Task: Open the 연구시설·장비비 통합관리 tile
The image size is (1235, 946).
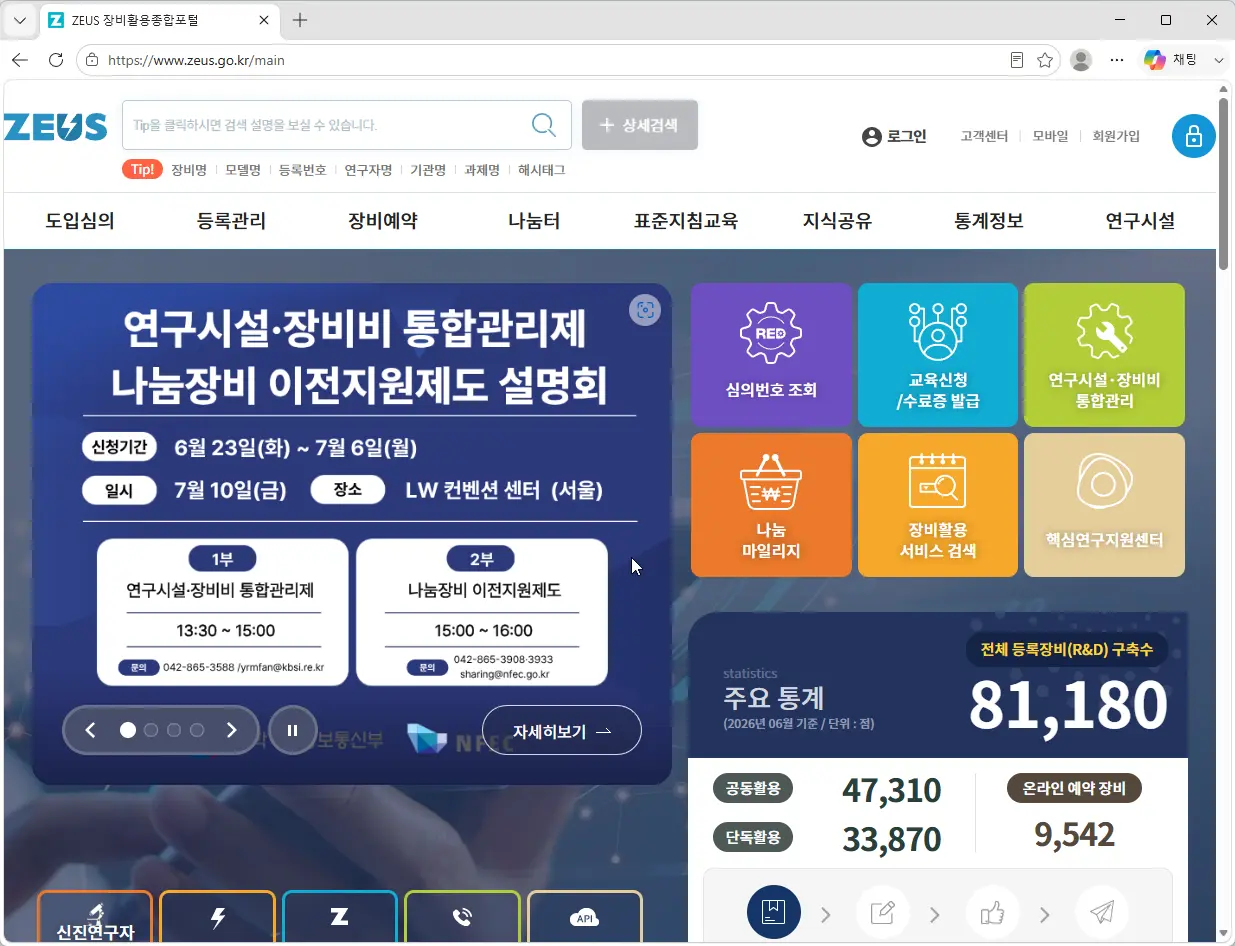Action: [x=1104, y=355]
